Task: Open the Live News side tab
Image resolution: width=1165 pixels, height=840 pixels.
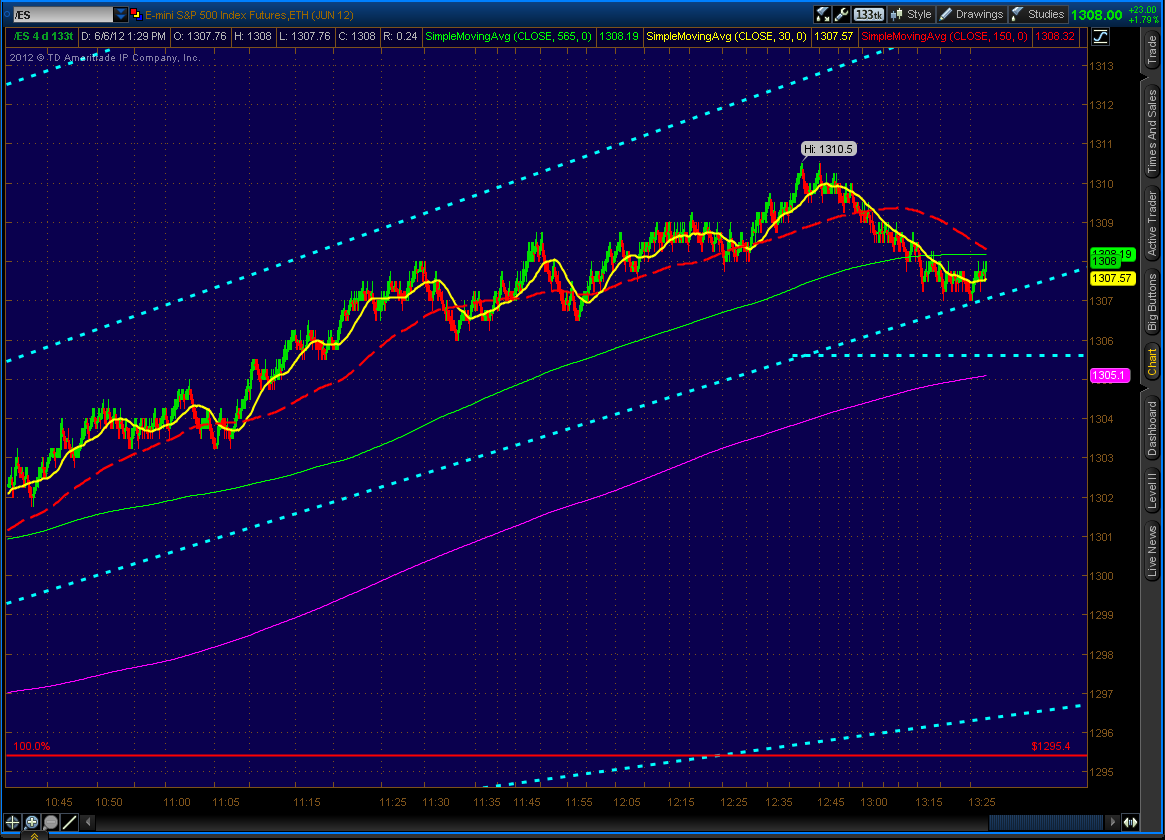Action: pyautogui.click(x=1152, y=551)
